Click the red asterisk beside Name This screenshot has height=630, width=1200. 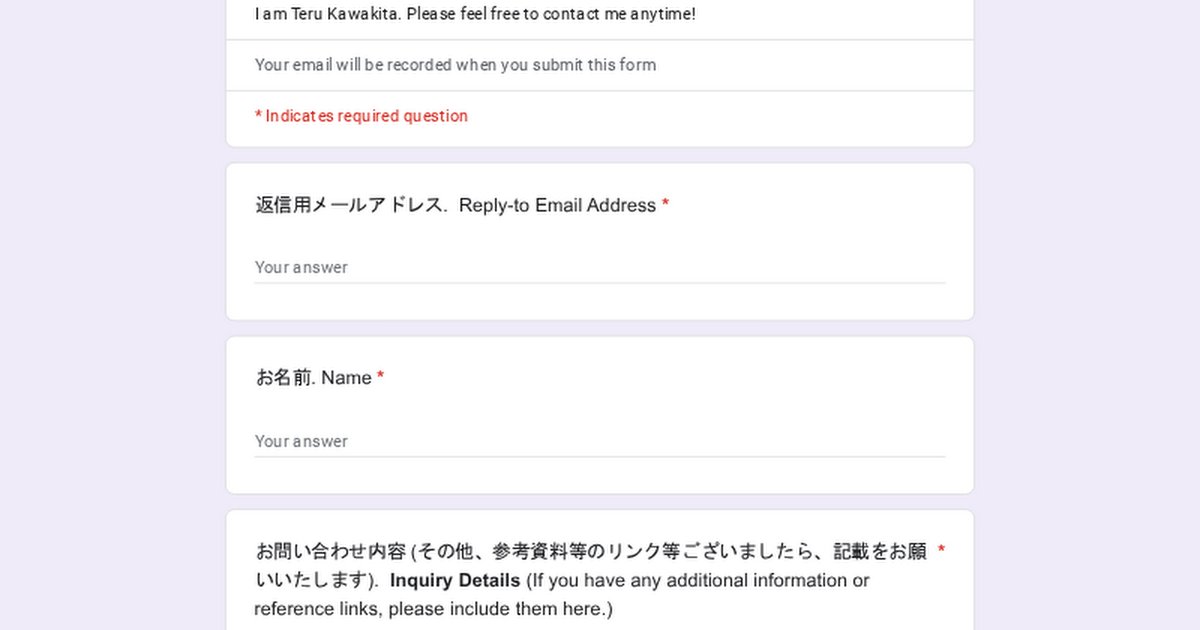[x=381, y=378]
